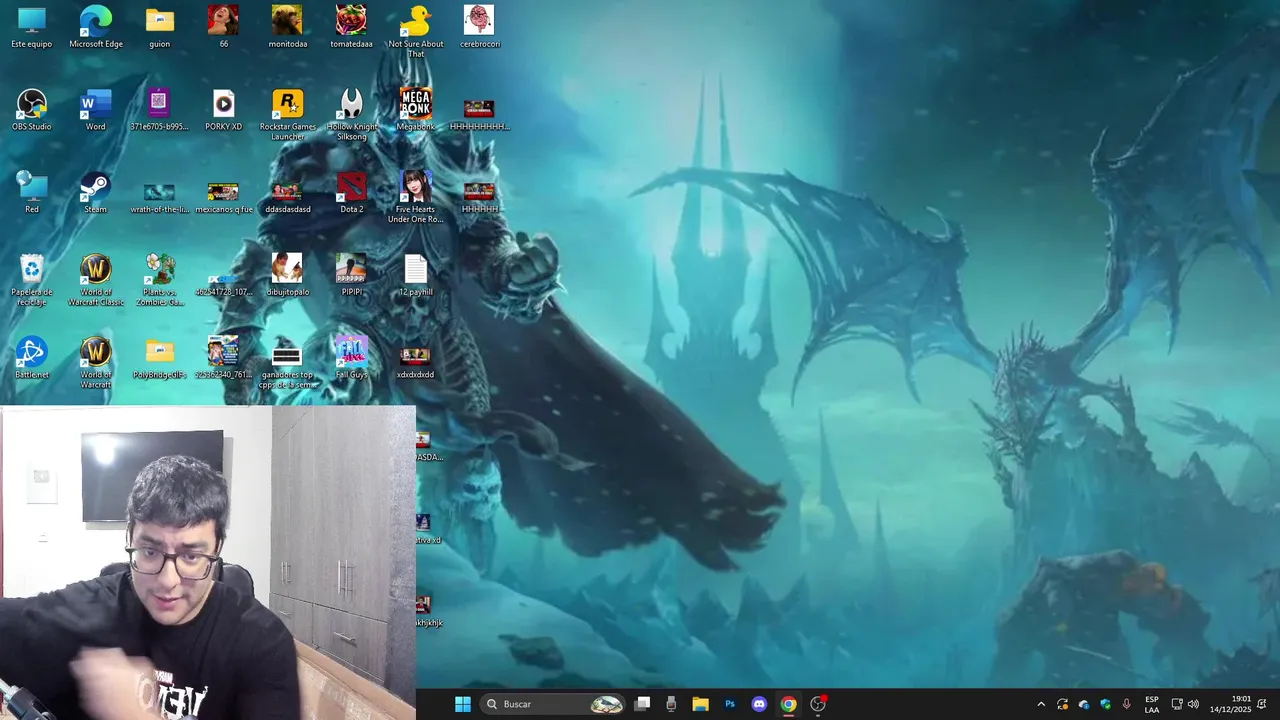
Task: Switch to Photoshop on the taskbar
Action: point(730,704)
